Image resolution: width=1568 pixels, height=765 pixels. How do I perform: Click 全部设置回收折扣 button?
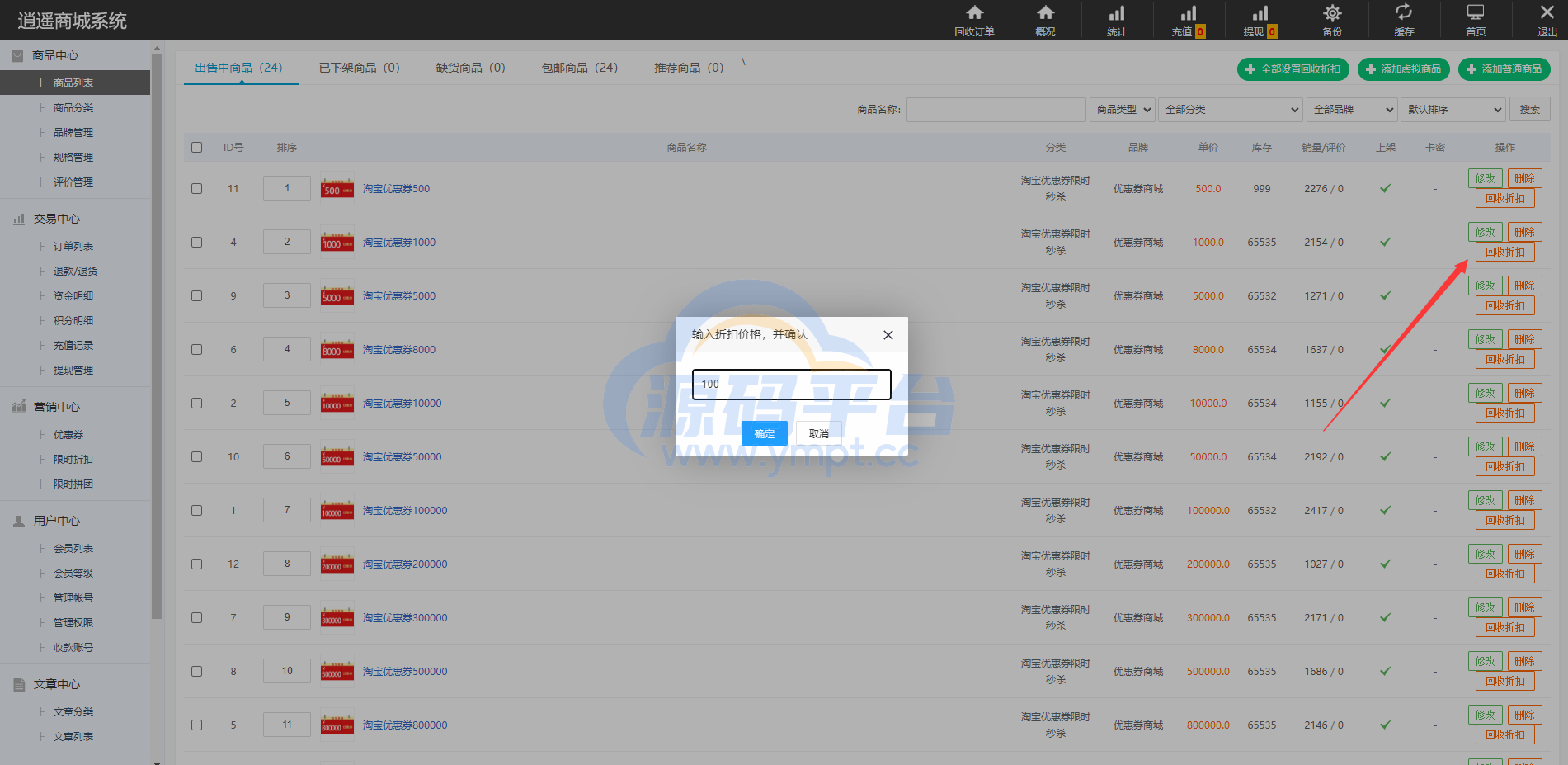1293,69
